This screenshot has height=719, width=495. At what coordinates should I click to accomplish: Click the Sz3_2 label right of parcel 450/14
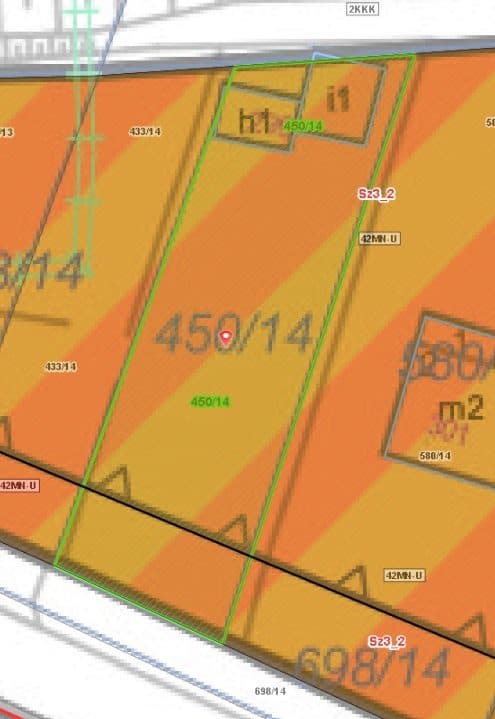tap(376, 194)
